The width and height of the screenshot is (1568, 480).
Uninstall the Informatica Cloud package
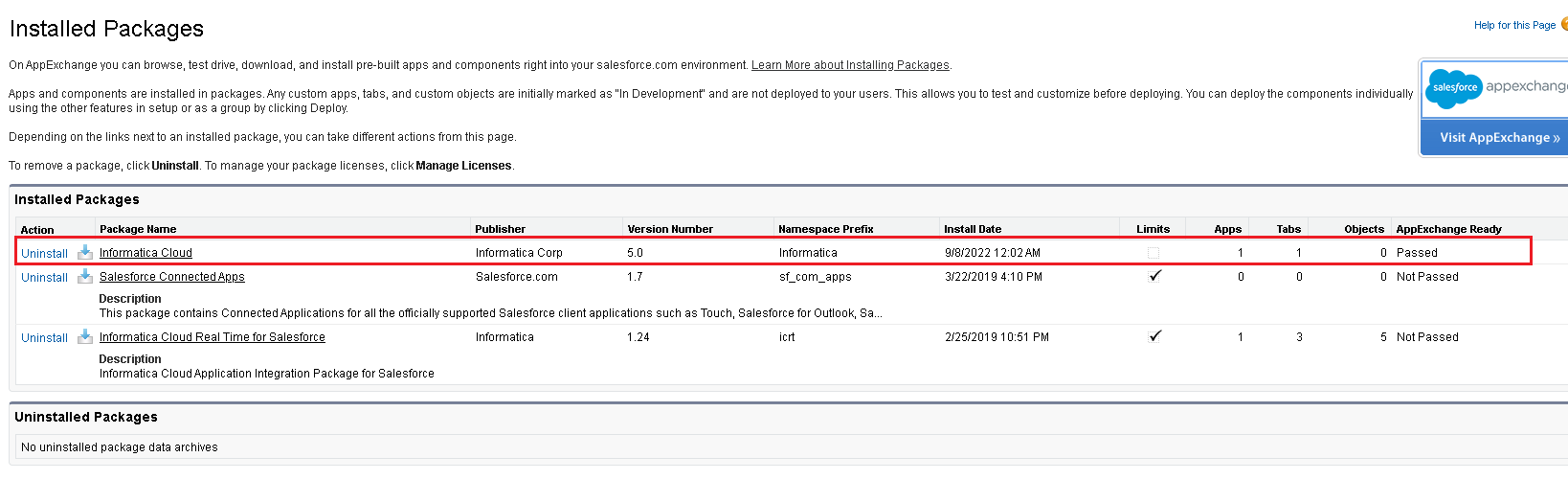click(x=44, y=253)
